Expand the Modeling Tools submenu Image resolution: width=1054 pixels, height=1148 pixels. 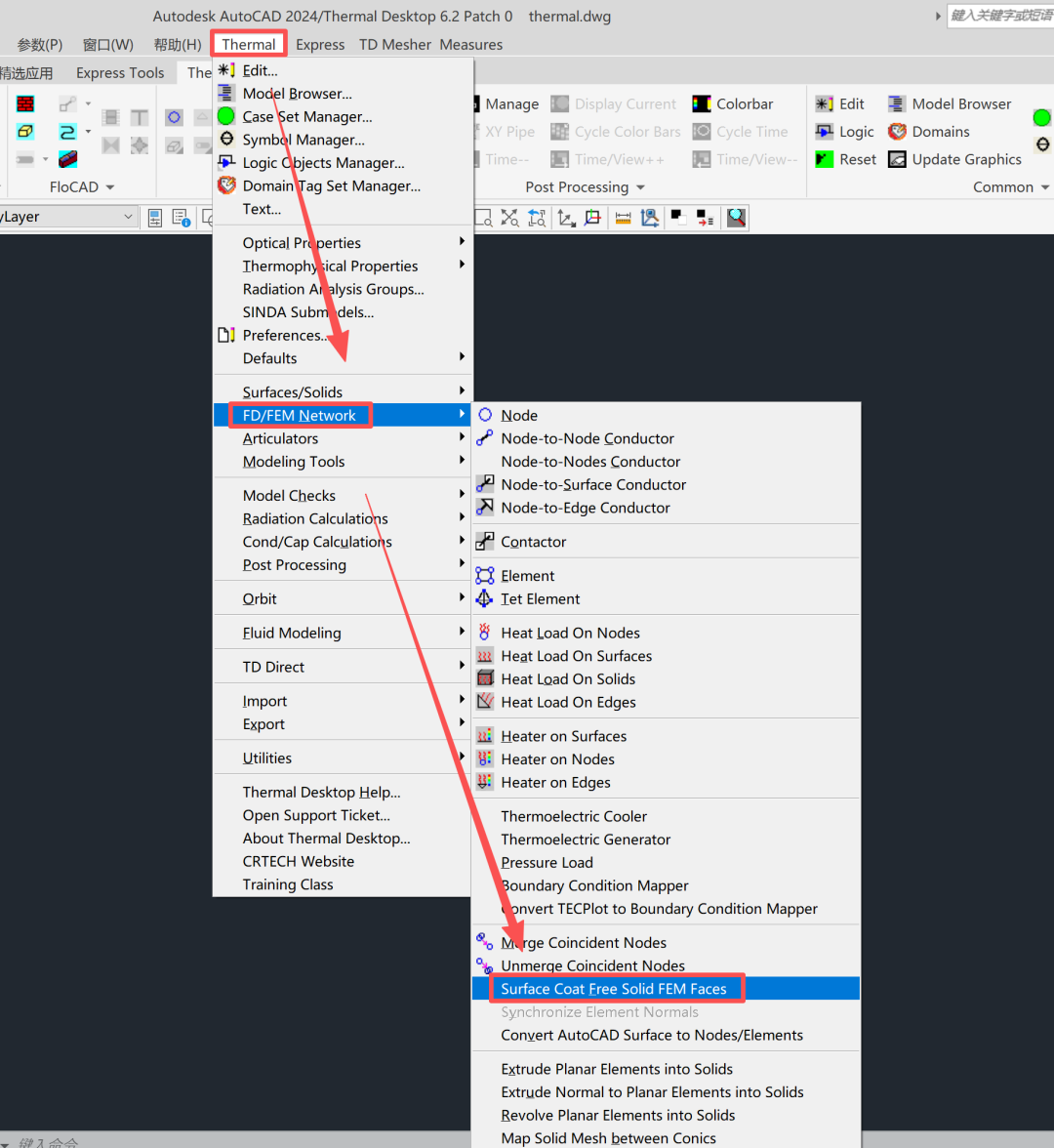[342, 462]
